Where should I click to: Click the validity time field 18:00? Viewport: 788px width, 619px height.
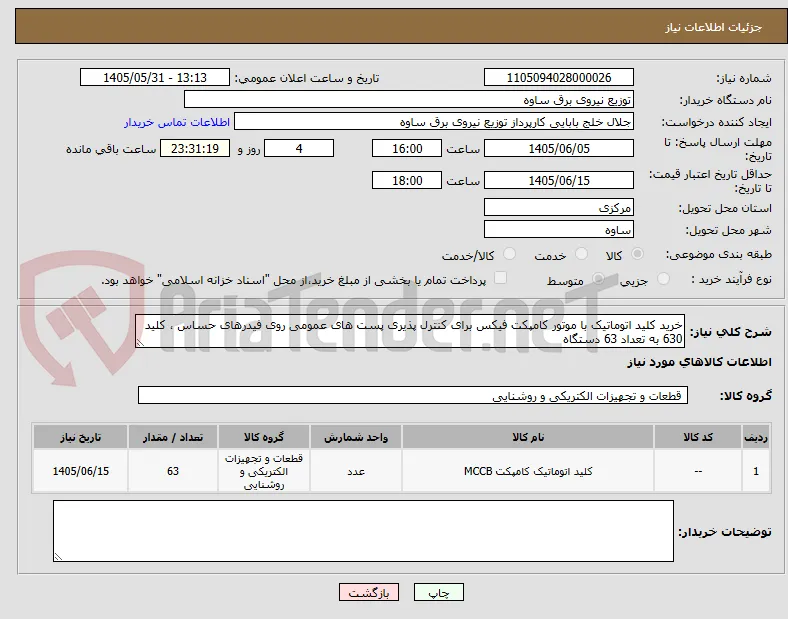407,180
